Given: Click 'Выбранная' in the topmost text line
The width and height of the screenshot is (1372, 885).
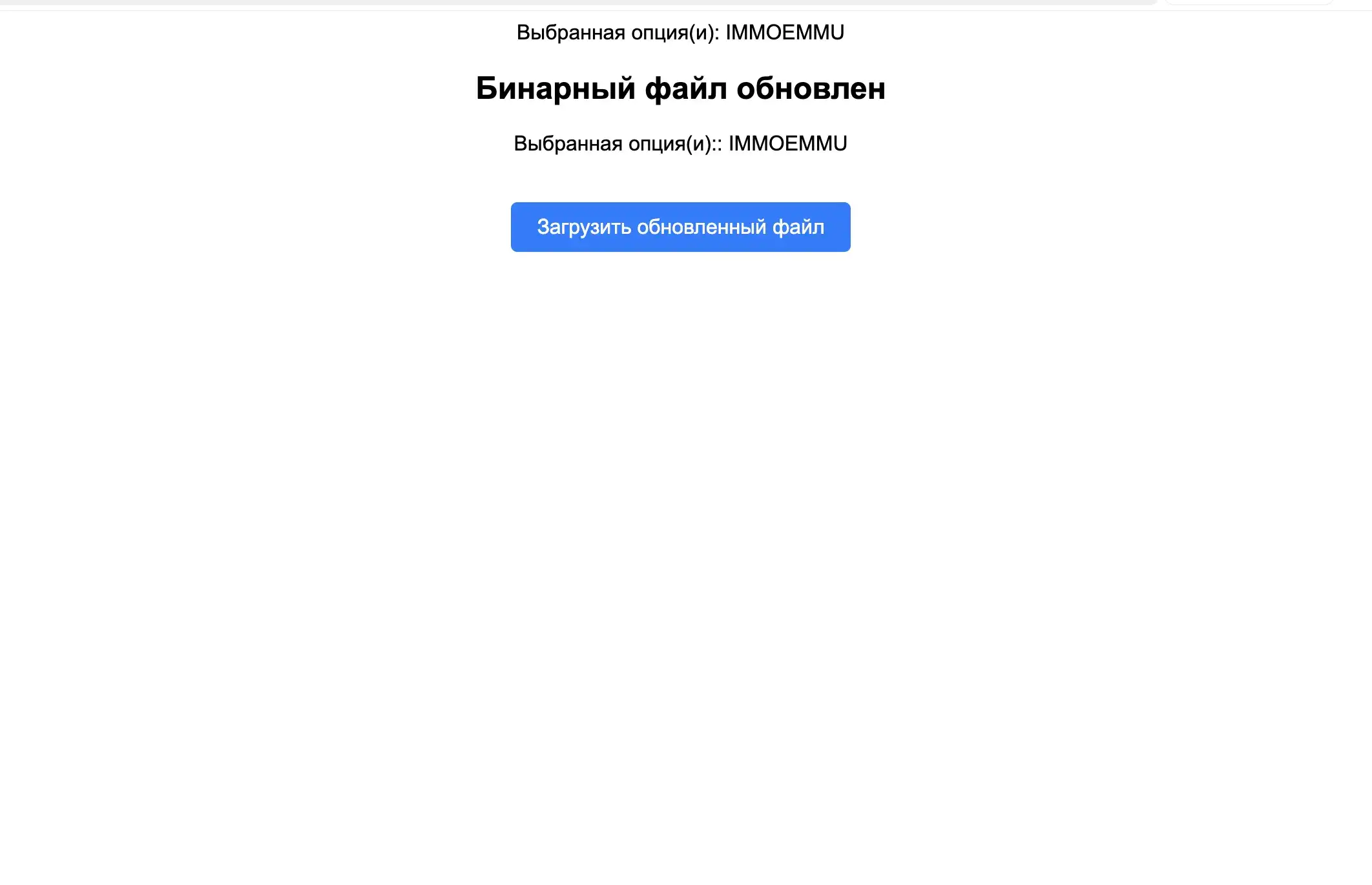Looking at the screenshot, I should click(570, 32).
